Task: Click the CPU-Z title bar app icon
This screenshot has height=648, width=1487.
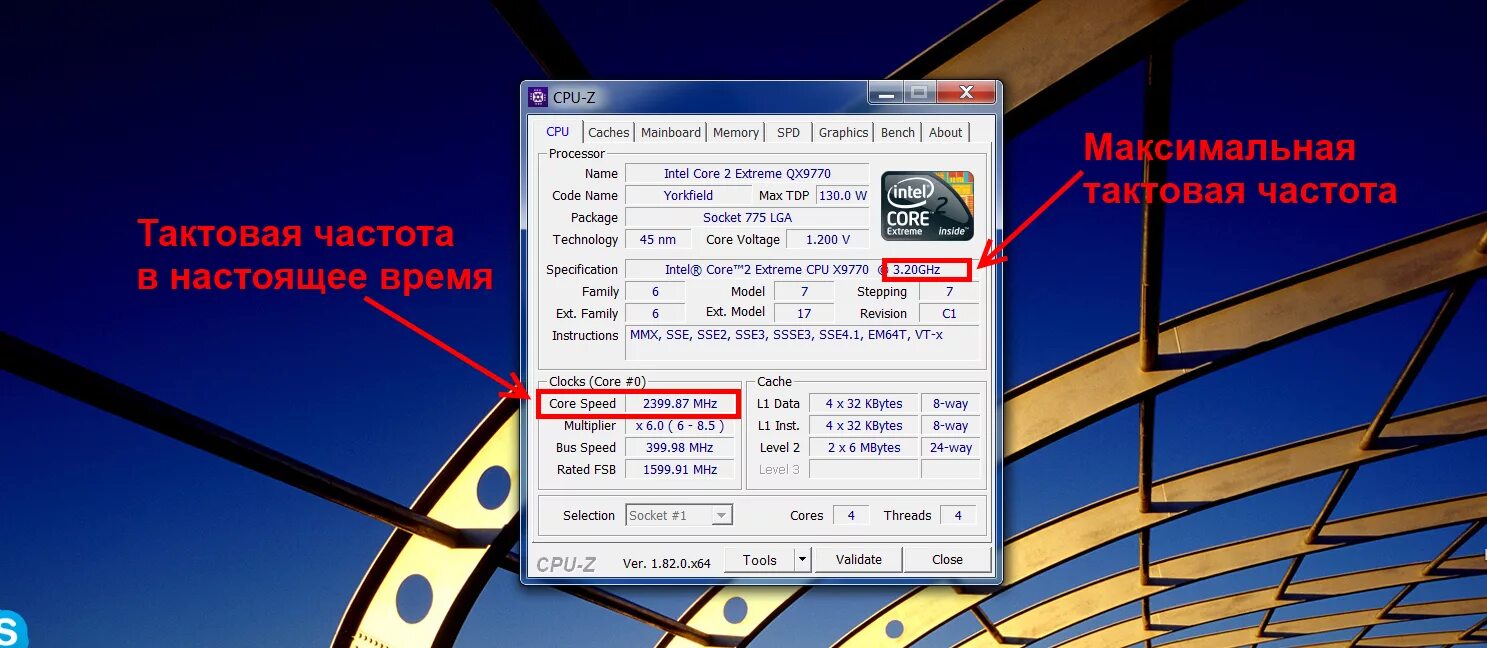Action: (x=538, y=97)
